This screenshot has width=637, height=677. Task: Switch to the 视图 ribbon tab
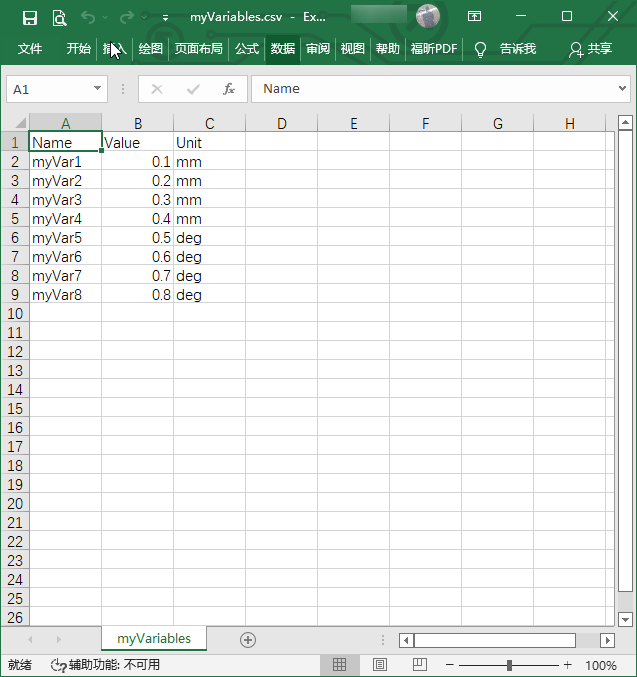tap(353, 48)
